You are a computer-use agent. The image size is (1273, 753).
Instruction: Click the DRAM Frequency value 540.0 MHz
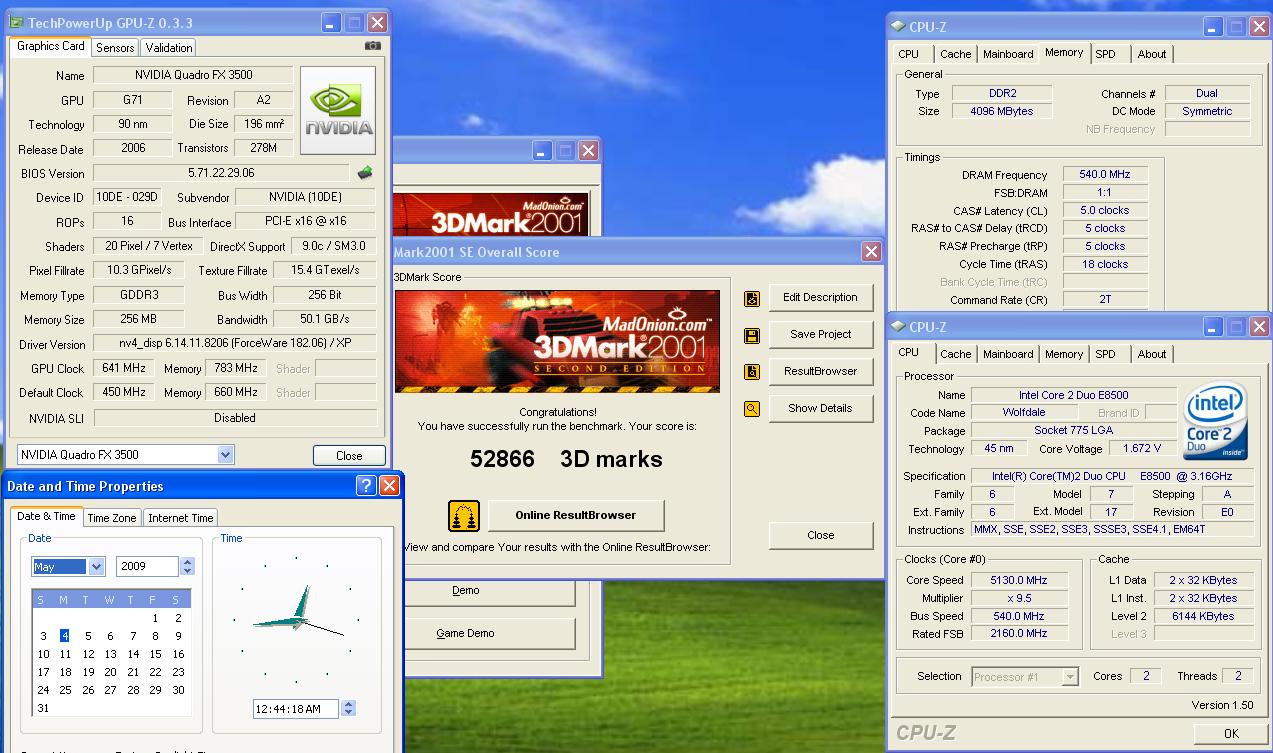click(x=1105, y=174)
